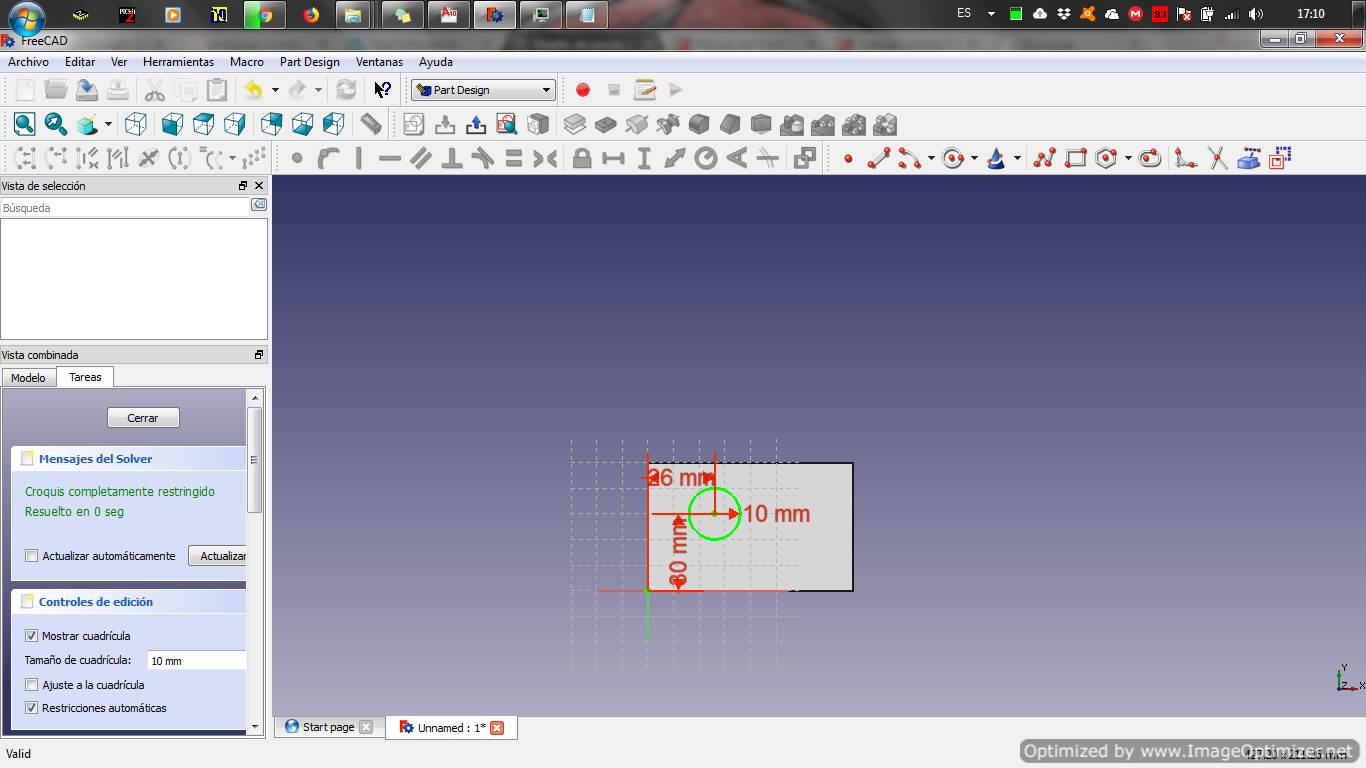Click the Open document folder icon
The height and width of the screenshot is (768, 1366).
tap(56, 90)
